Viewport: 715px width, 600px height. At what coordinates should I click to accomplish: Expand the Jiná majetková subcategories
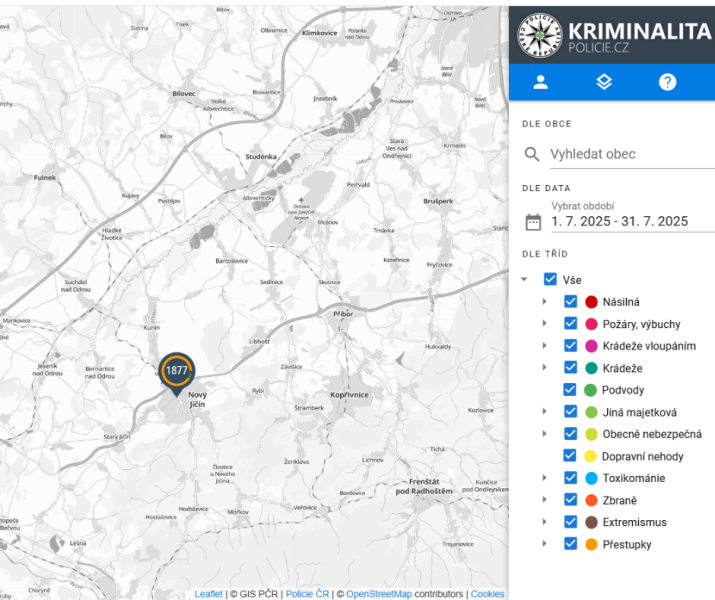pos(544,411)
